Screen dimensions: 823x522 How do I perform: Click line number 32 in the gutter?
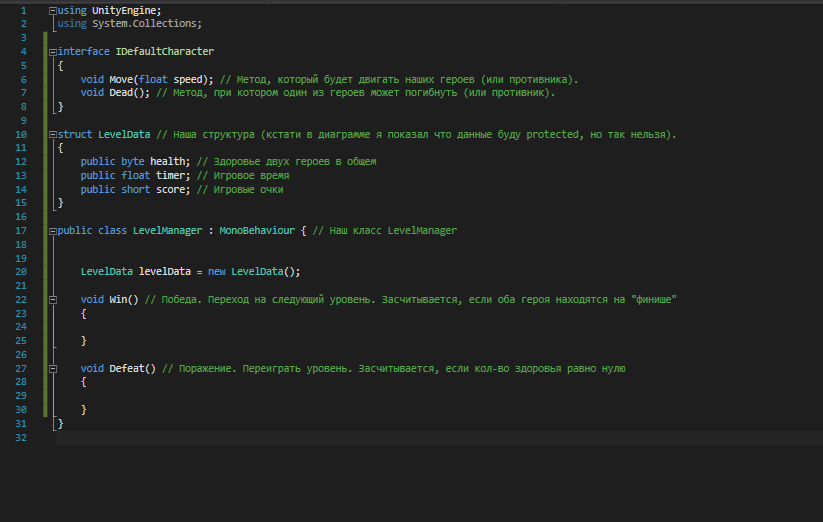pyautogui.click(x=23, y=437)
